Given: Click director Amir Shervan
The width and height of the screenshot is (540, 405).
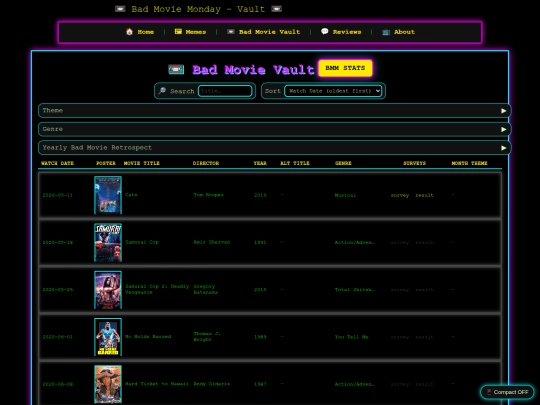Looking at the screenshot, I should point(211,242).
